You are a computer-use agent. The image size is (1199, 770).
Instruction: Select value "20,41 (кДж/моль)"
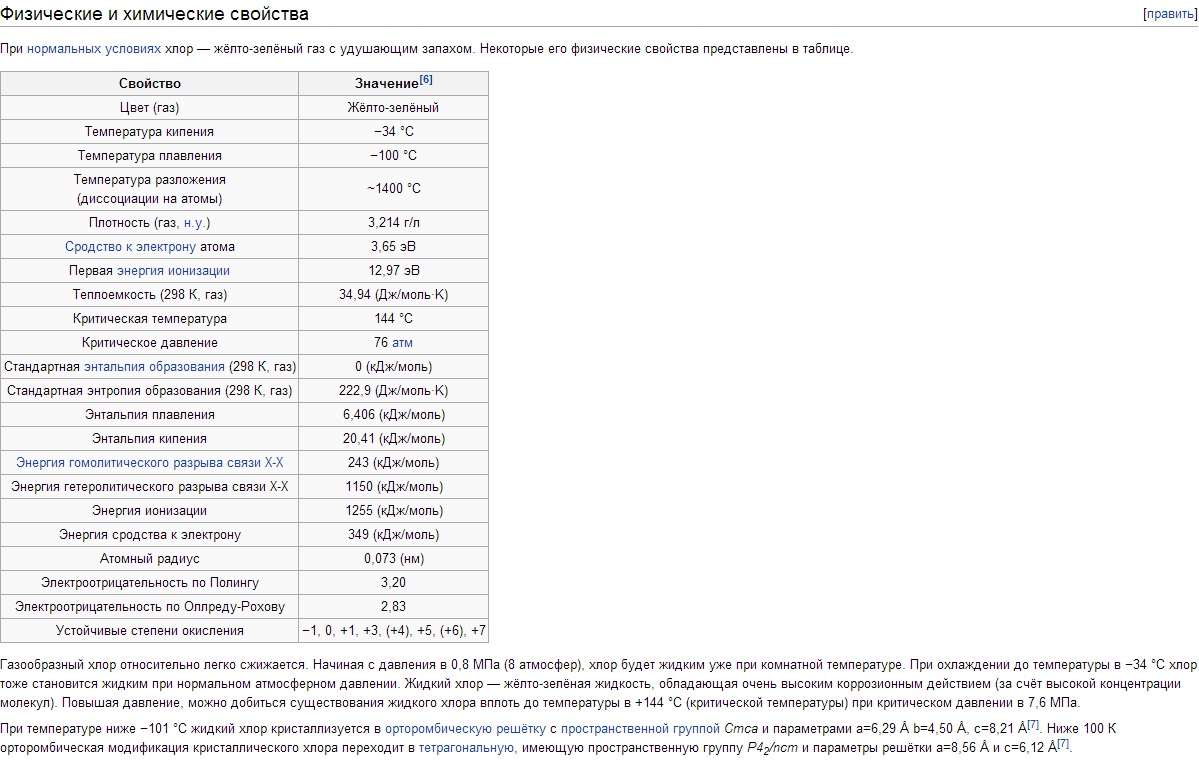pyautogui.click(x=393, y=439)
